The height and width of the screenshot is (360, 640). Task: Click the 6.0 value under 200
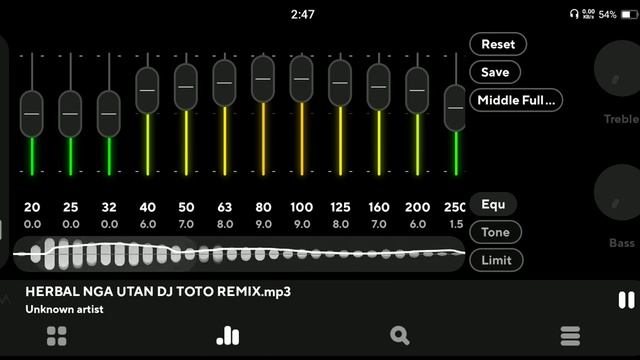click(418, 224)
